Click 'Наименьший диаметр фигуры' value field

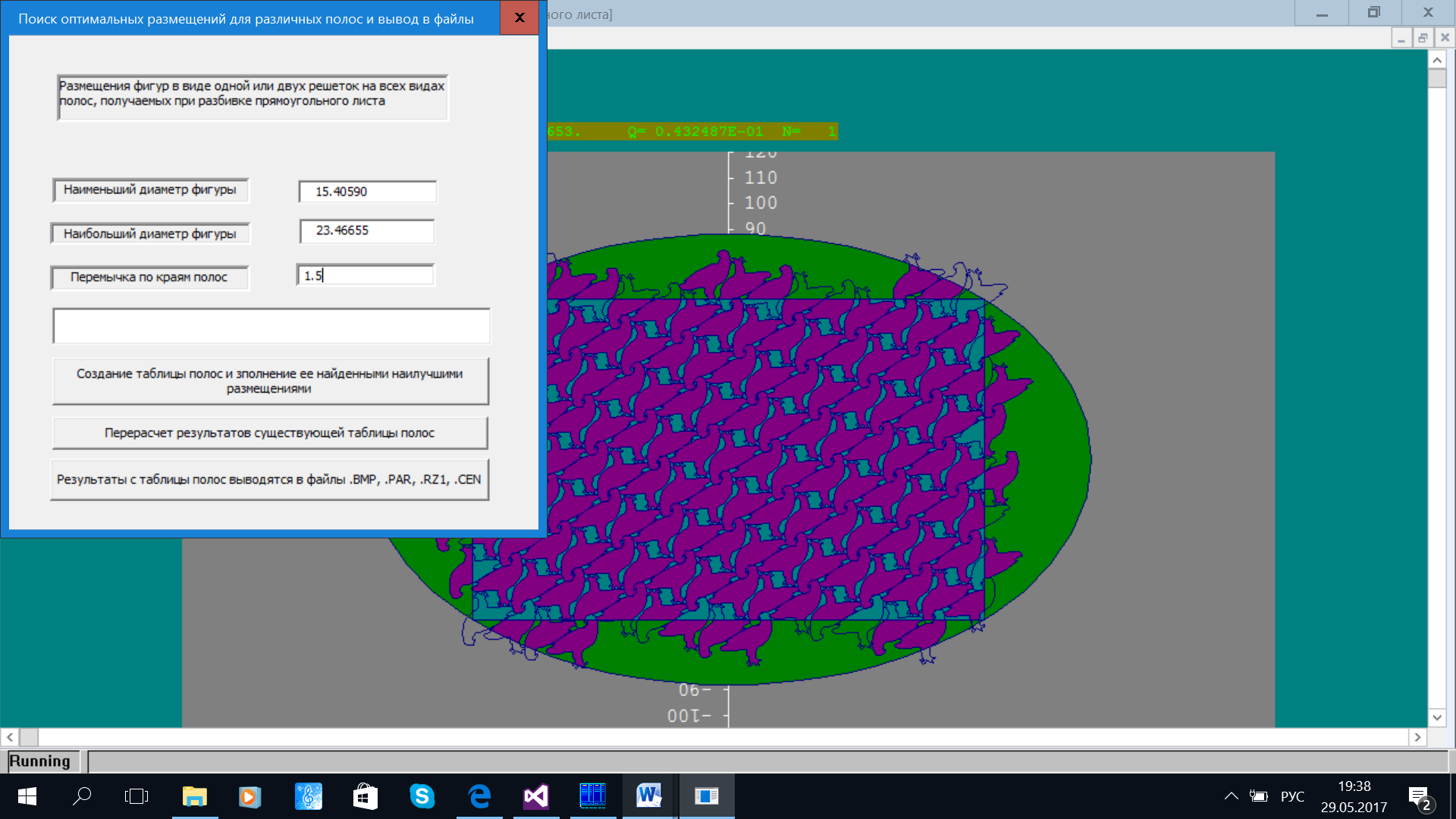[368, 192]
